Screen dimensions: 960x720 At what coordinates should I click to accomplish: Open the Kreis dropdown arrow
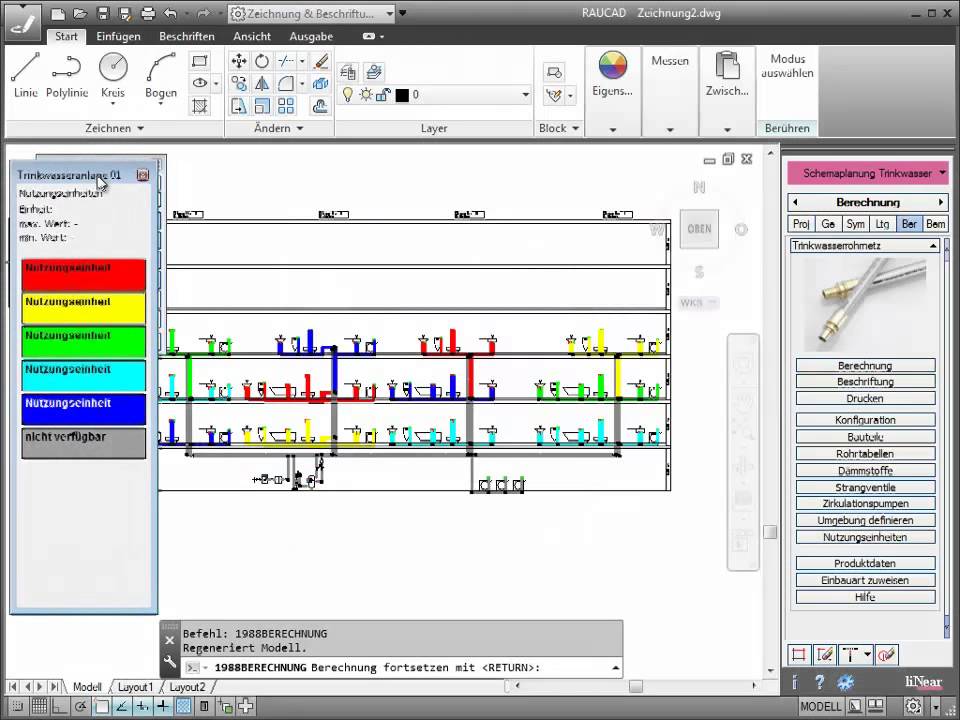click(x=113, y=104)
